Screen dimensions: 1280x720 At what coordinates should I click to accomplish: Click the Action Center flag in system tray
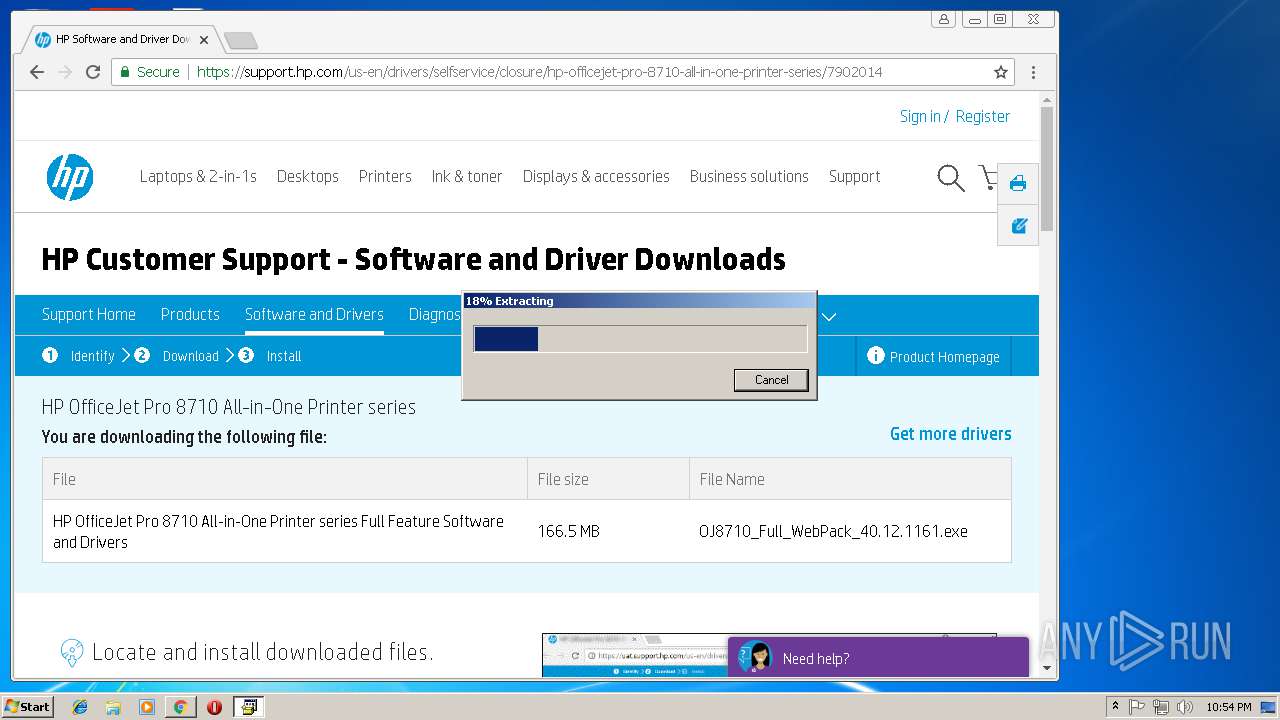click(x=1137, y=707)
